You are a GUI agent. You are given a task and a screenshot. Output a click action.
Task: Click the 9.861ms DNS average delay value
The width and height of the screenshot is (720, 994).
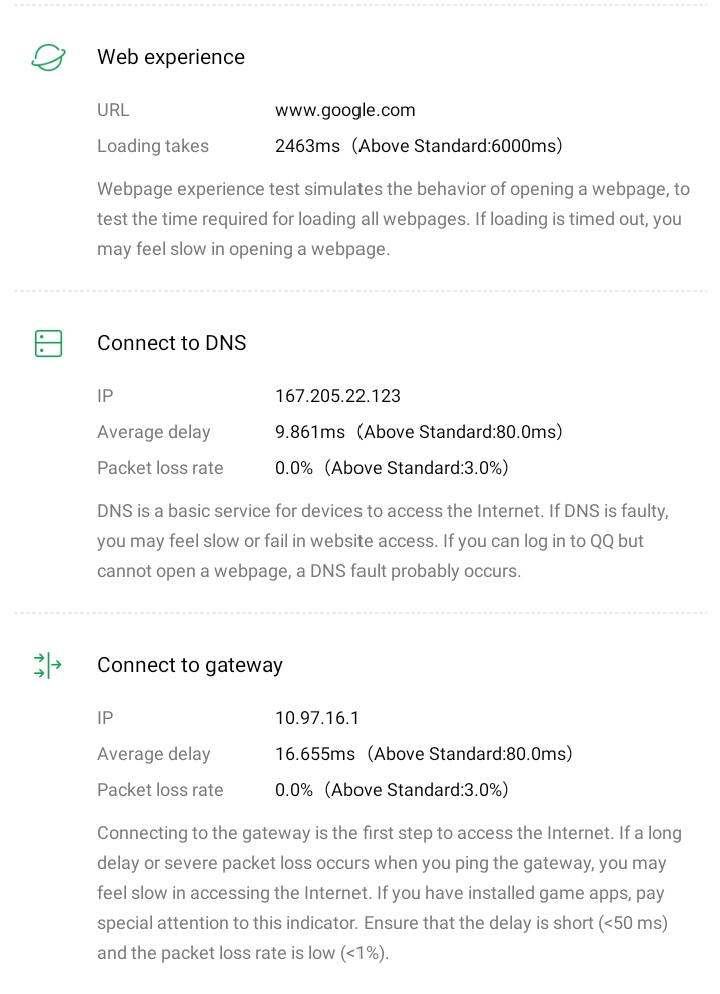tap(418, 433)
